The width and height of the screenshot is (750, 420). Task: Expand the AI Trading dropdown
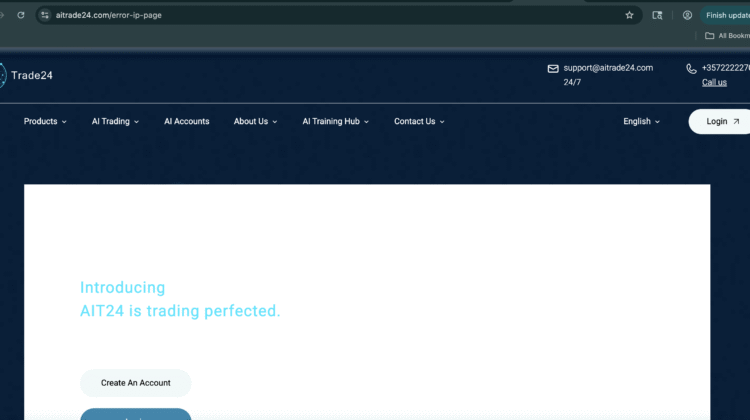coord(115,121)
